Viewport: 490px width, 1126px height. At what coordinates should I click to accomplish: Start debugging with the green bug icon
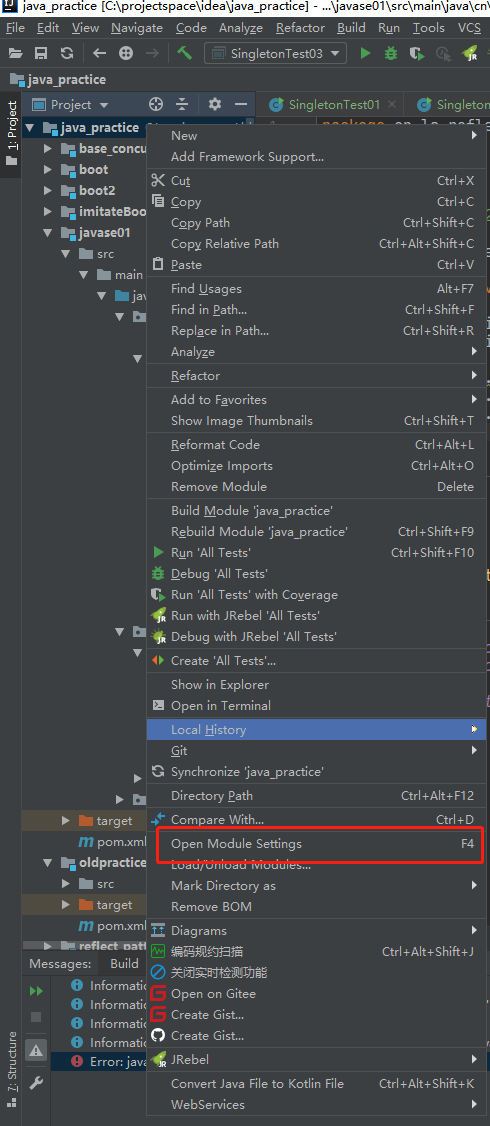click(391, 53)
